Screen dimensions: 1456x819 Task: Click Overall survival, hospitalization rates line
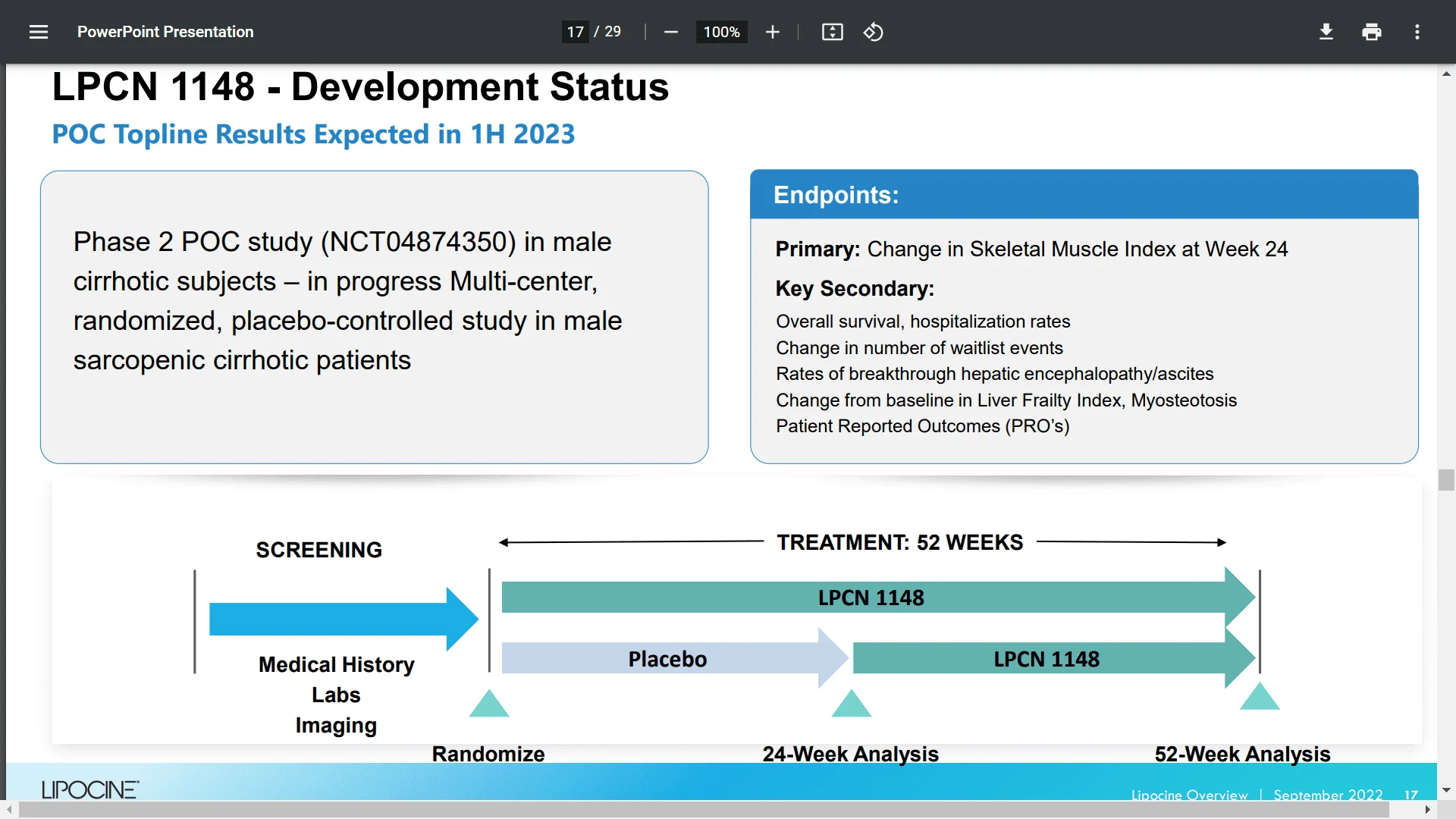[923, 322]
